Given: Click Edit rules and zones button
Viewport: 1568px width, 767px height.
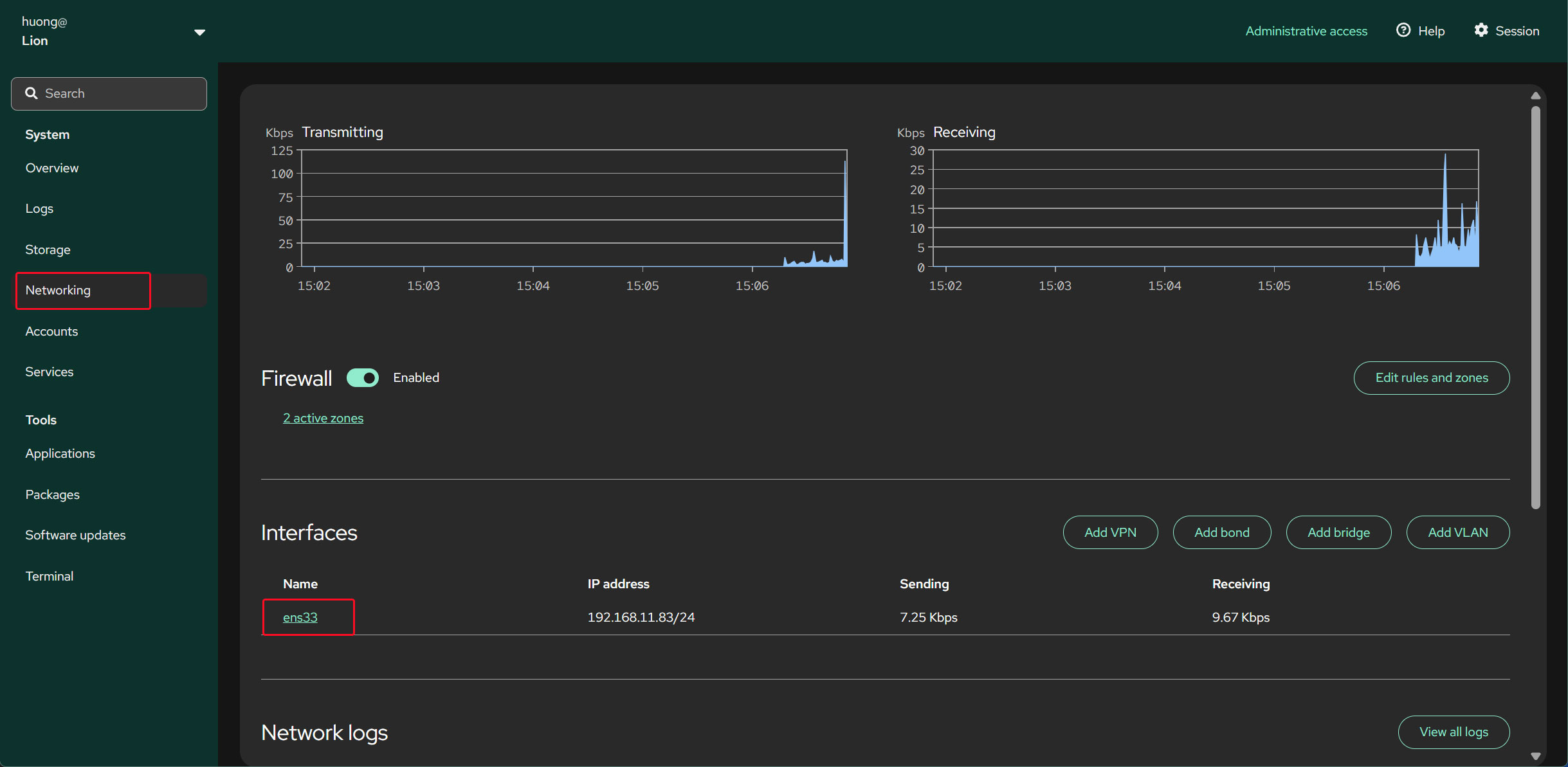Looking at the screenshot, I should (x=1431, y=377).
